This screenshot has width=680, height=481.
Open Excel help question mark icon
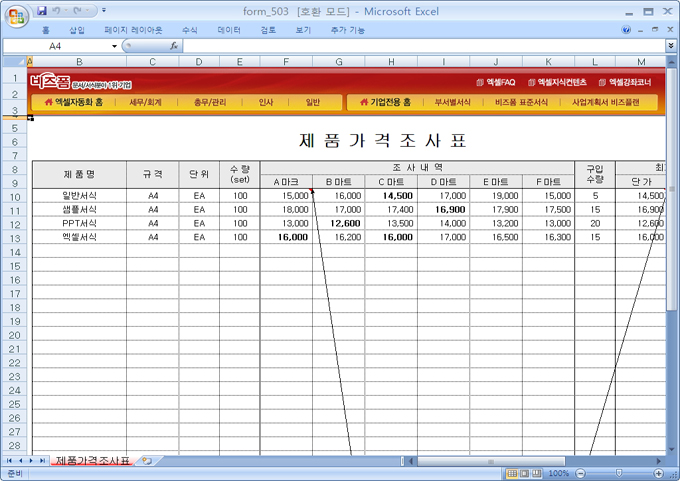[627, 30]
